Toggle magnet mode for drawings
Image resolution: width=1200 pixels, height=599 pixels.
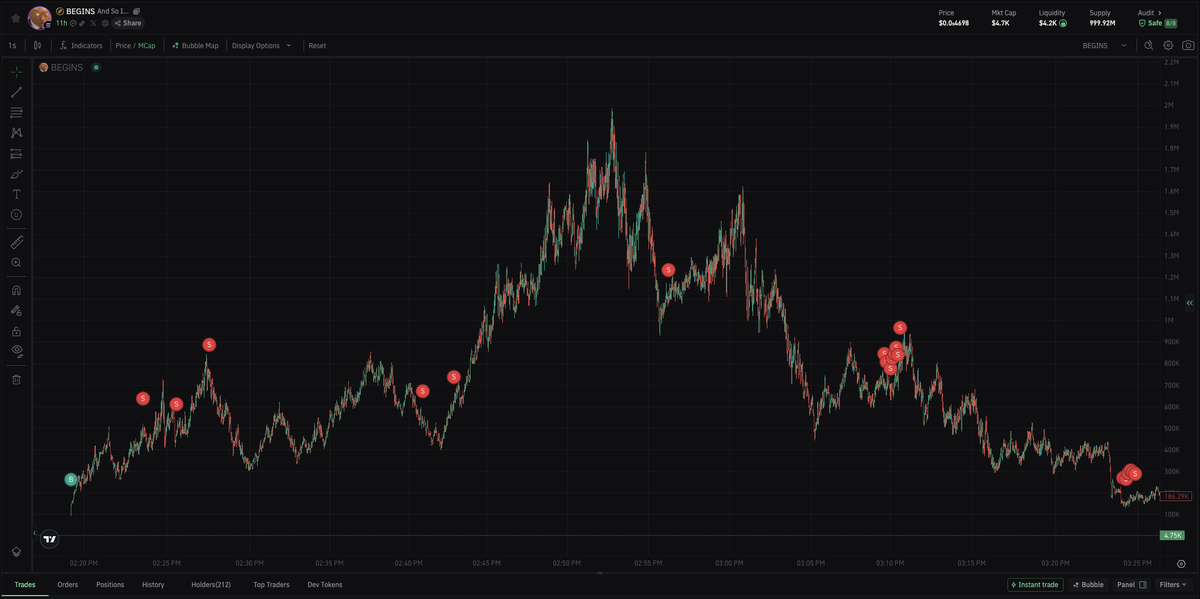[16, 290]
